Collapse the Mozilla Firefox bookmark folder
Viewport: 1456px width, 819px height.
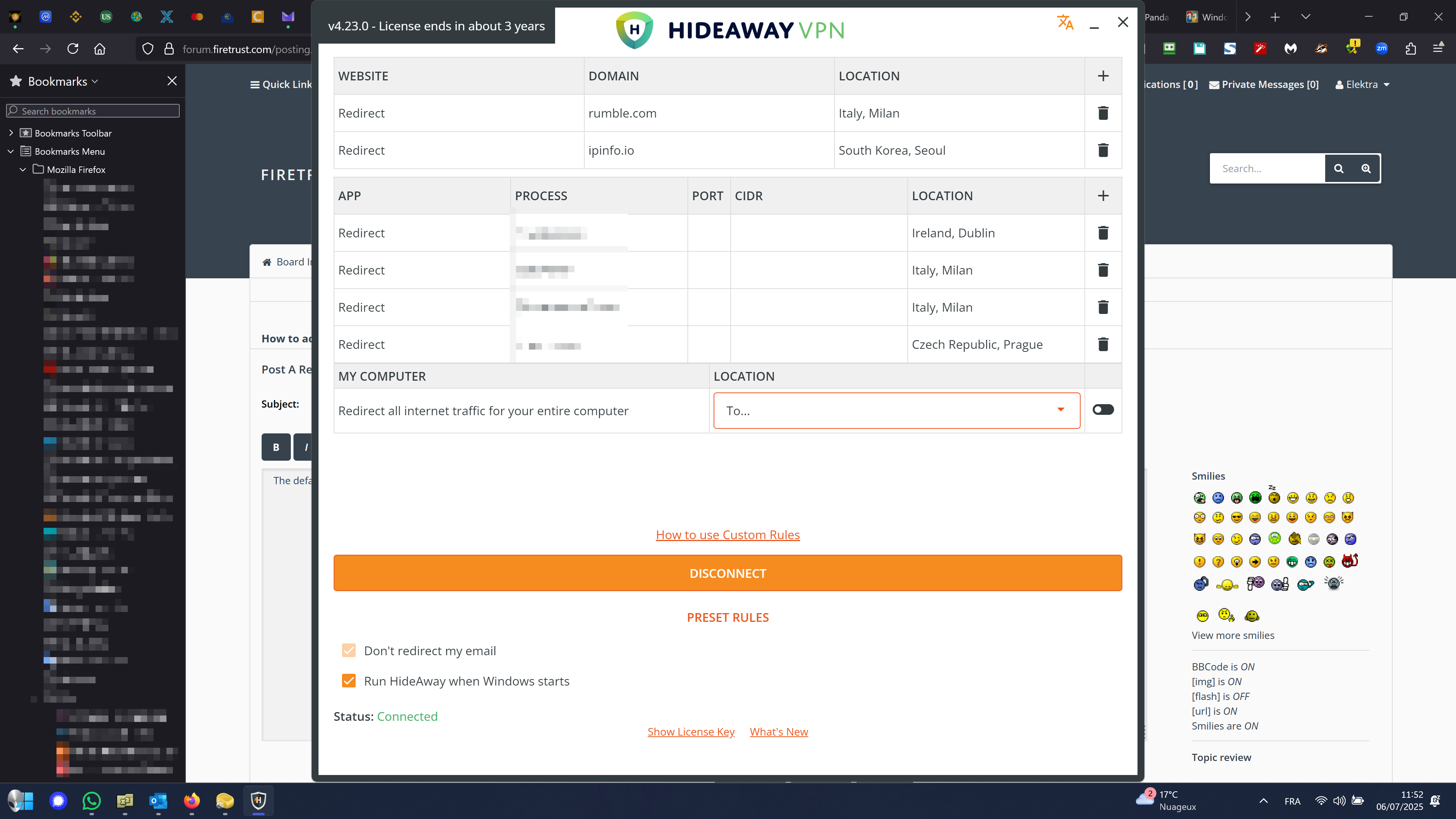coord(23,169)
